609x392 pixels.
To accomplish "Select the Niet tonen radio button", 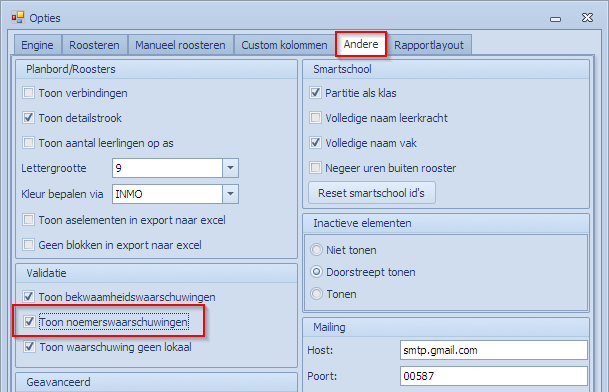I will [317, 250].
